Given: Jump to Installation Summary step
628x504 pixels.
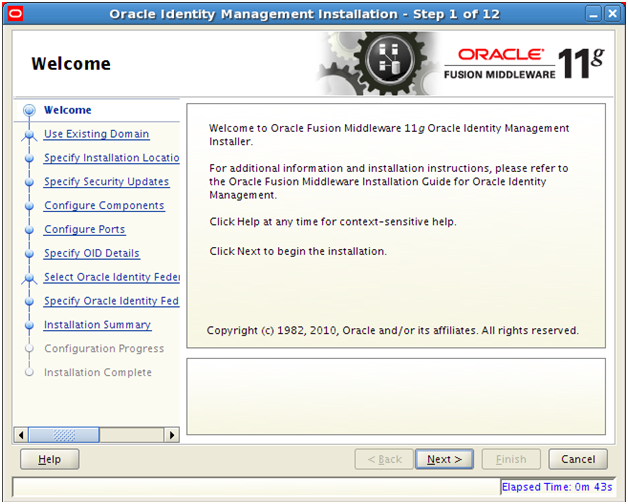Looking at the screenshot, I should (97, 325).
